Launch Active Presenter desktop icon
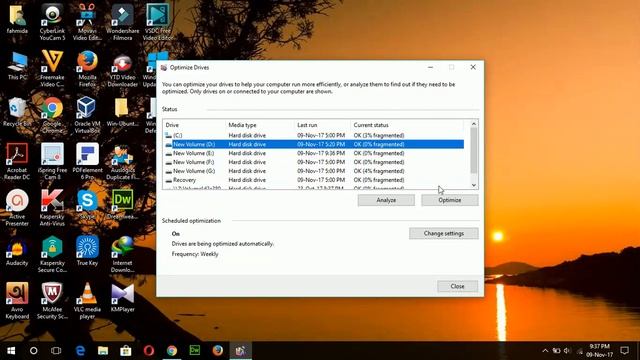 17,208
